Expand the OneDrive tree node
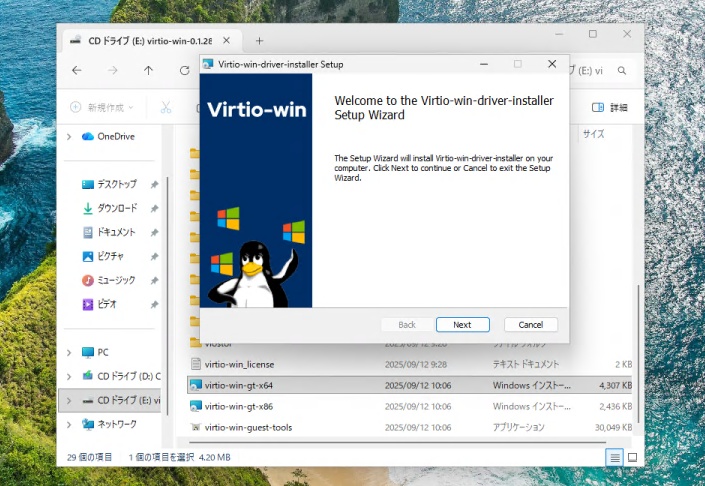The image size is (705, 486). tap(68, 136)
